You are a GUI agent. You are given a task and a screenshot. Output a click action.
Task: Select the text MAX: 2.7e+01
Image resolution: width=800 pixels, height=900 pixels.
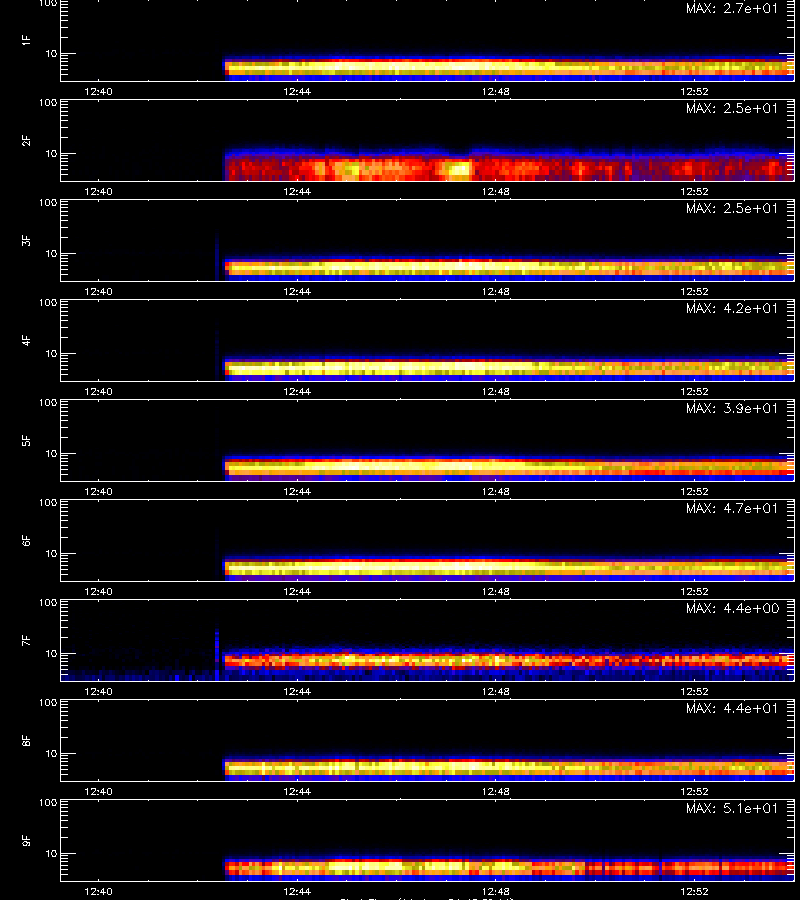(732, 9)
